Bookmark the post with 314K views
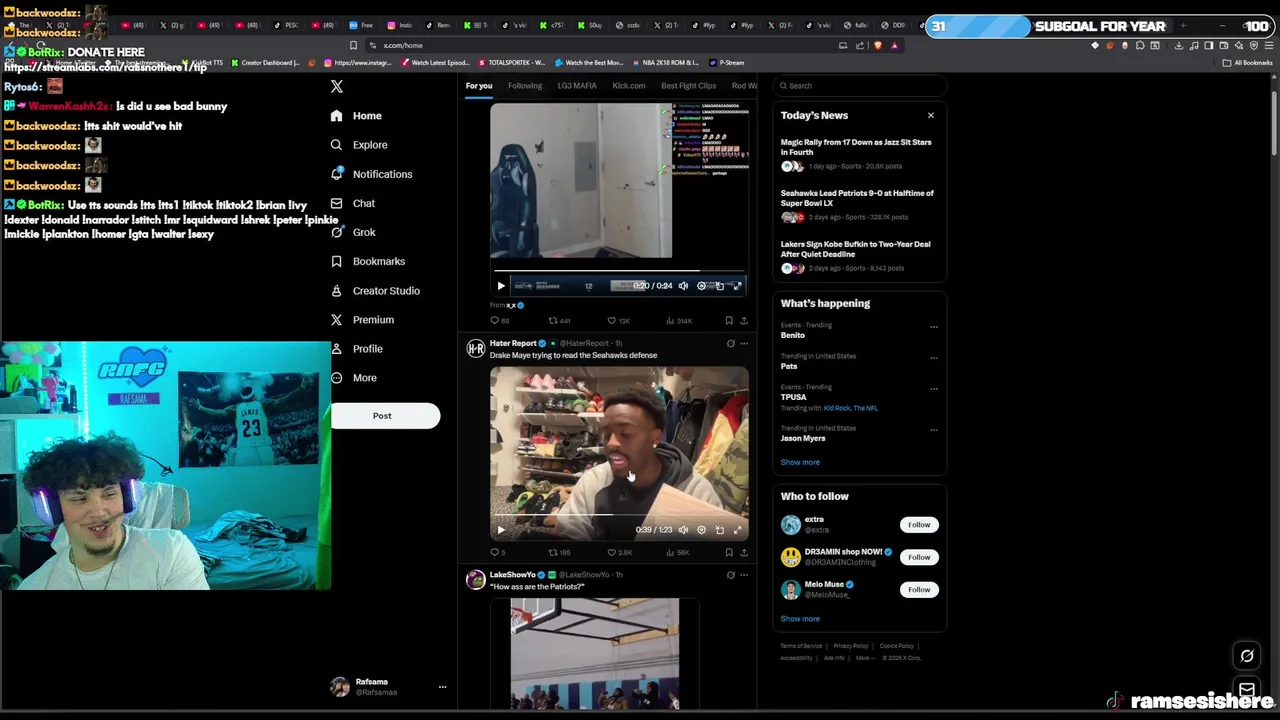The width and height of the screenshot is (1280, 720). click(x=729, y=321)
